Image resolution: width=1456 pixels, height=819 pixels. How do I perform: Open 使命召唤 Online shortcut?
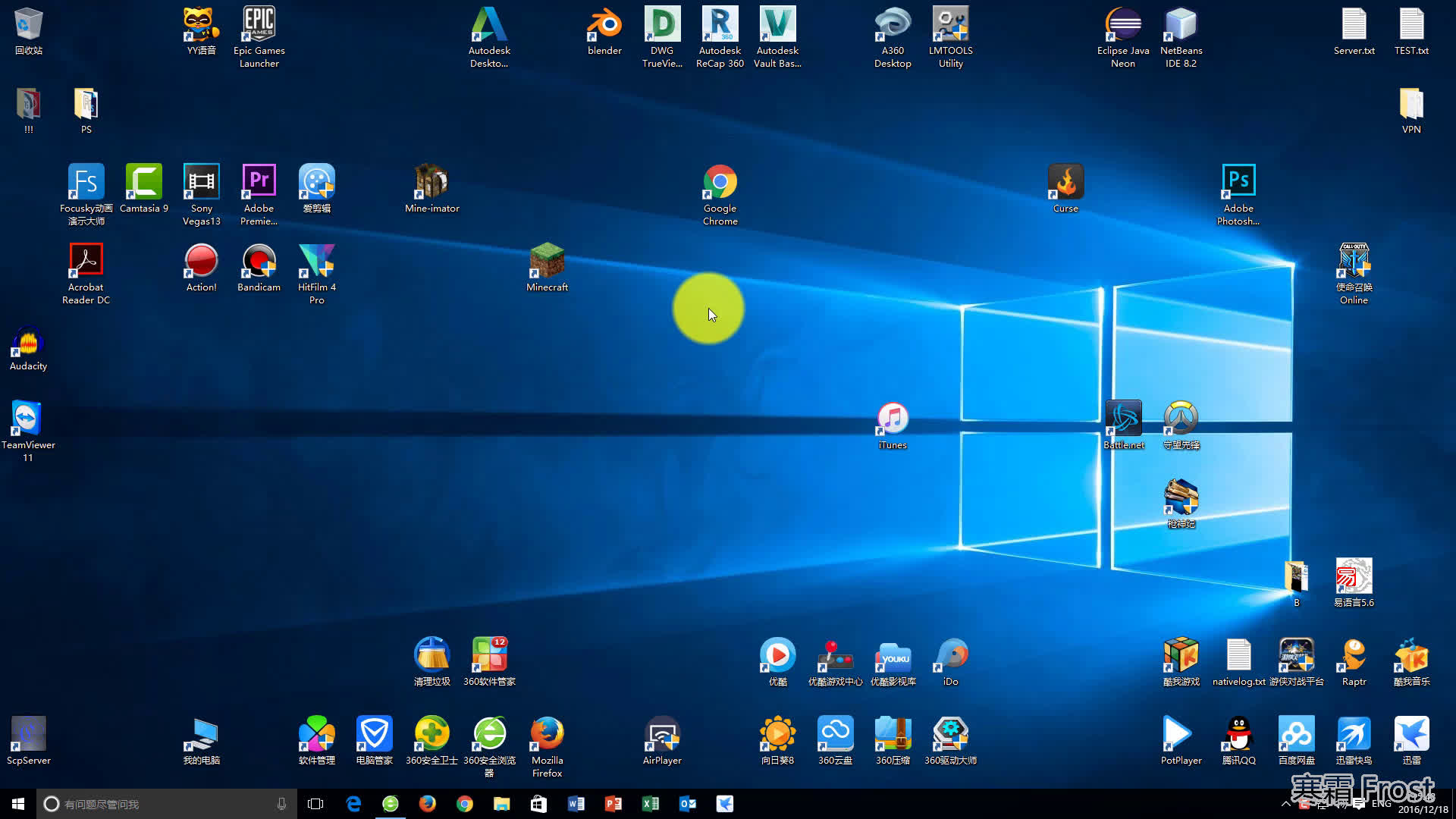1354,274
